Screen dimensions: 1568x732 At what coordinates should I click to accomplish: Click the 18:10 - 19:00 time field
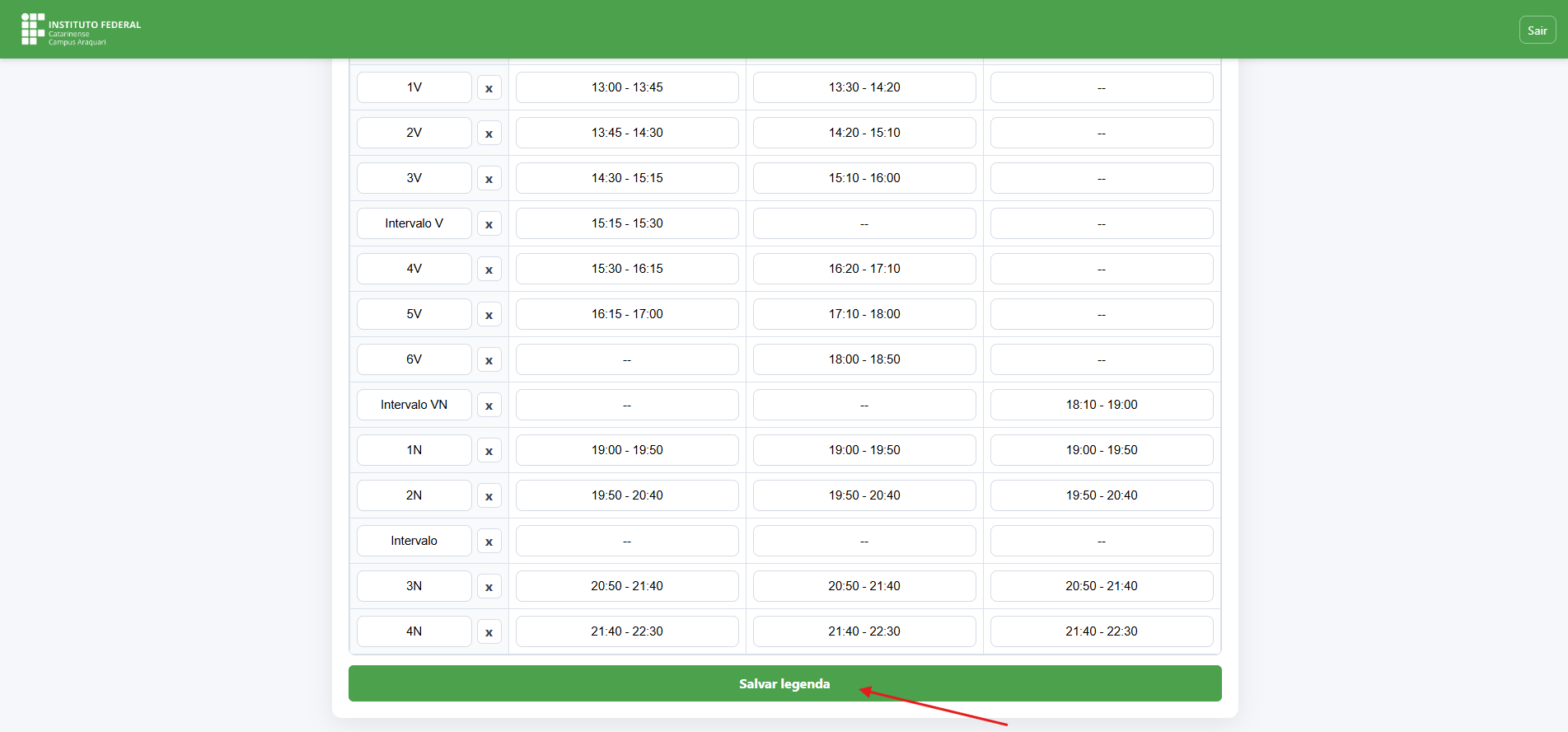click(x=1101, y=405)
